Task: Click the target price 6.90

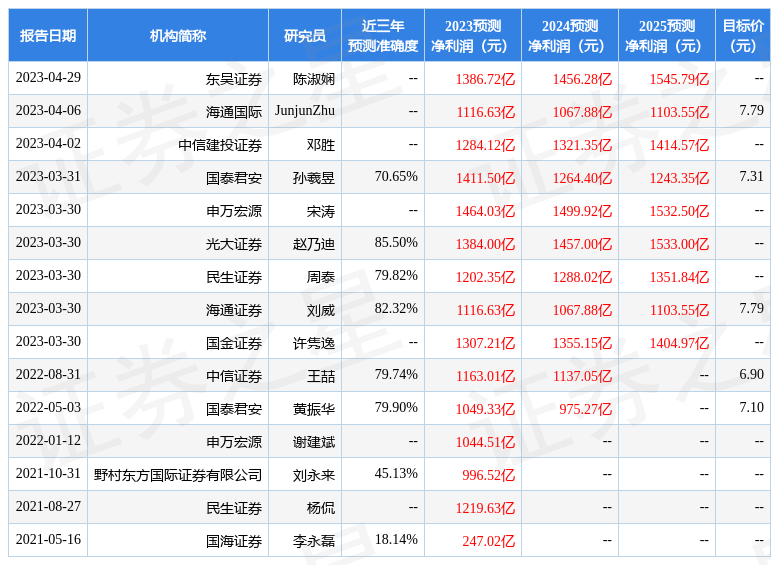Action: click(x=751, y=375)
